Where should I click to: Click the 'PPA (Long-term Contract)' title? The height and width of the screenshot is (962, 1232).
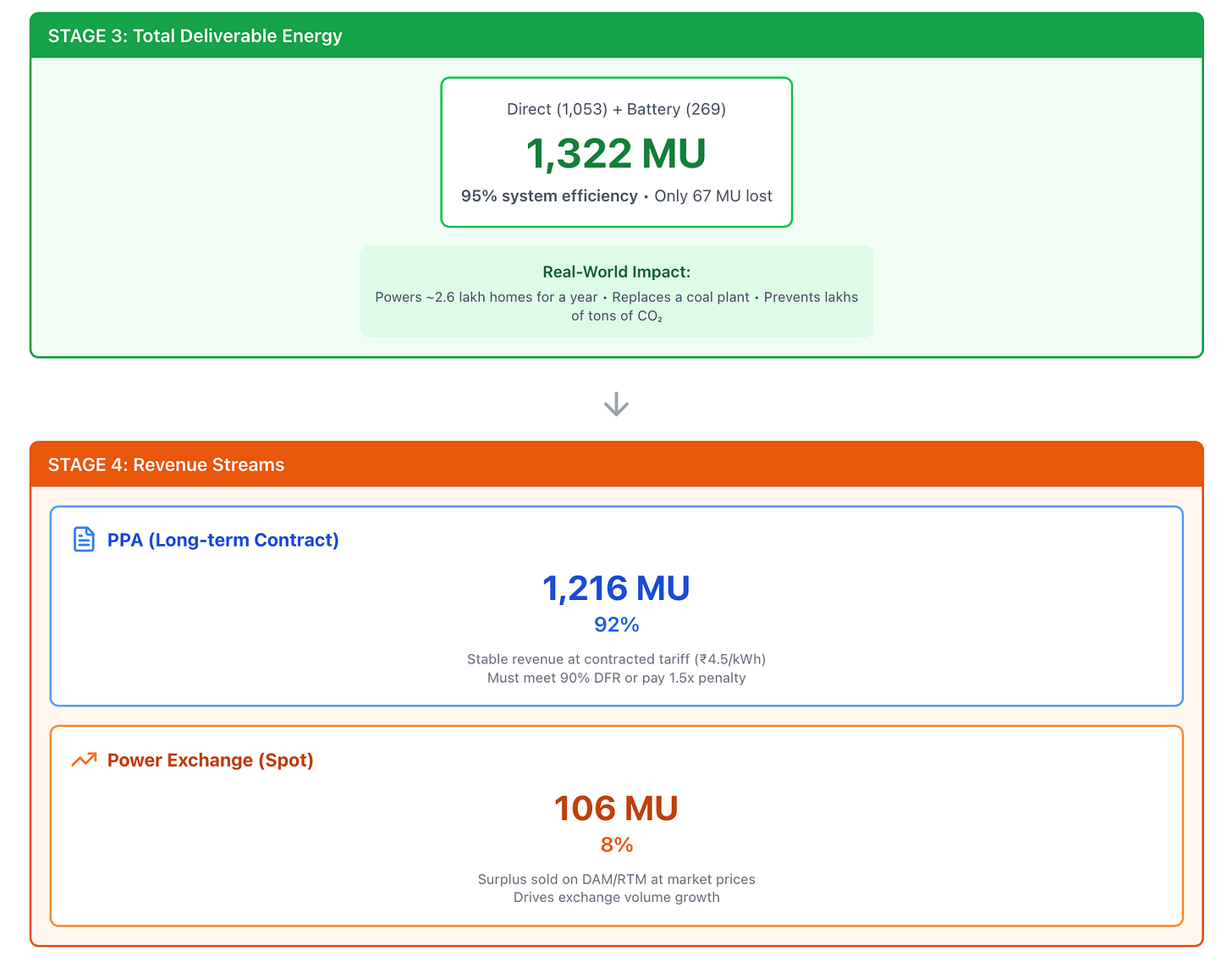pos(223,540)
